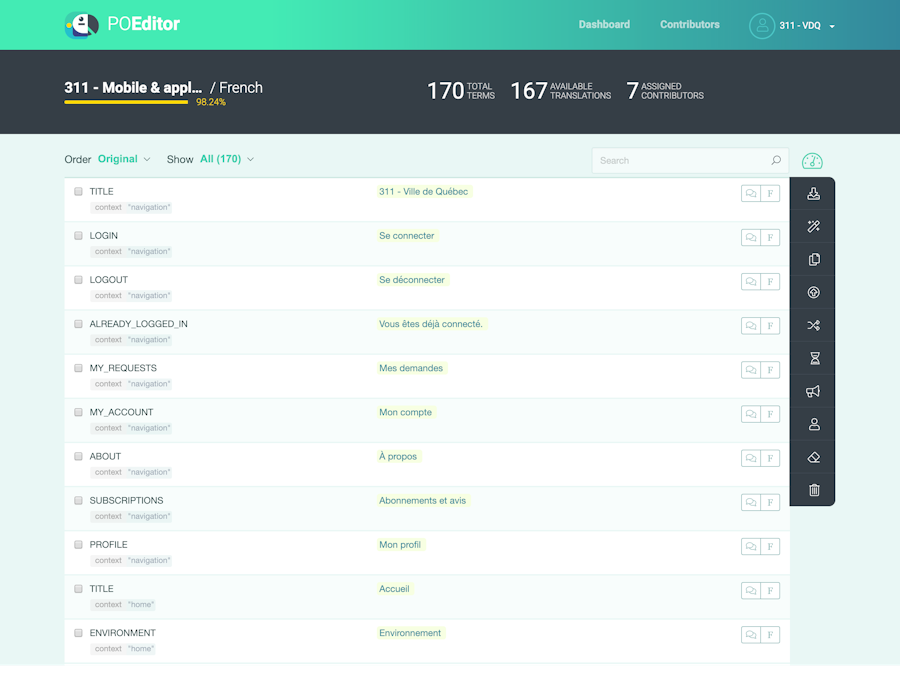Open the stats gauge icon beside search

[812, 161]
